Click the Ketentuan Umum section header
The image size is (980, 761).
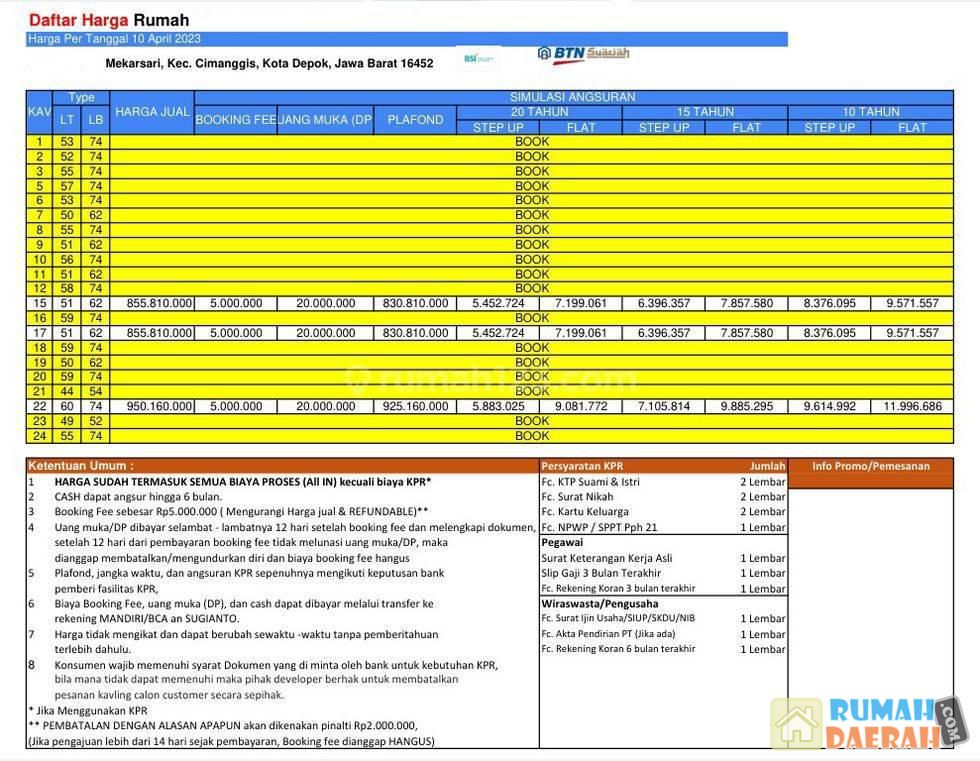[x=80, y=466]
